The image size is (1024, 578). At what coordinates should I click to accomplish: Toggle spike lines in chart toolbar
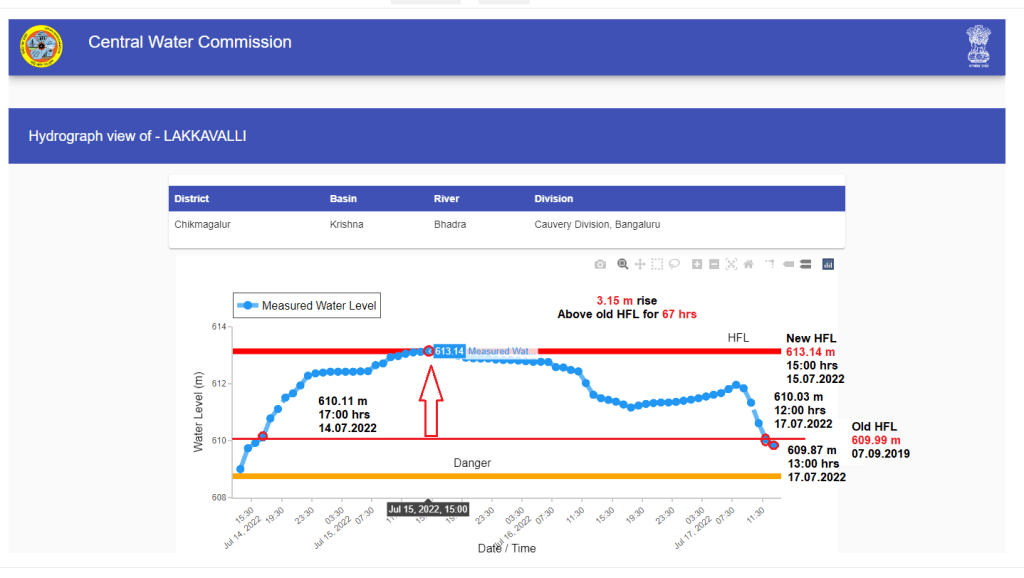tap(770, 264)
